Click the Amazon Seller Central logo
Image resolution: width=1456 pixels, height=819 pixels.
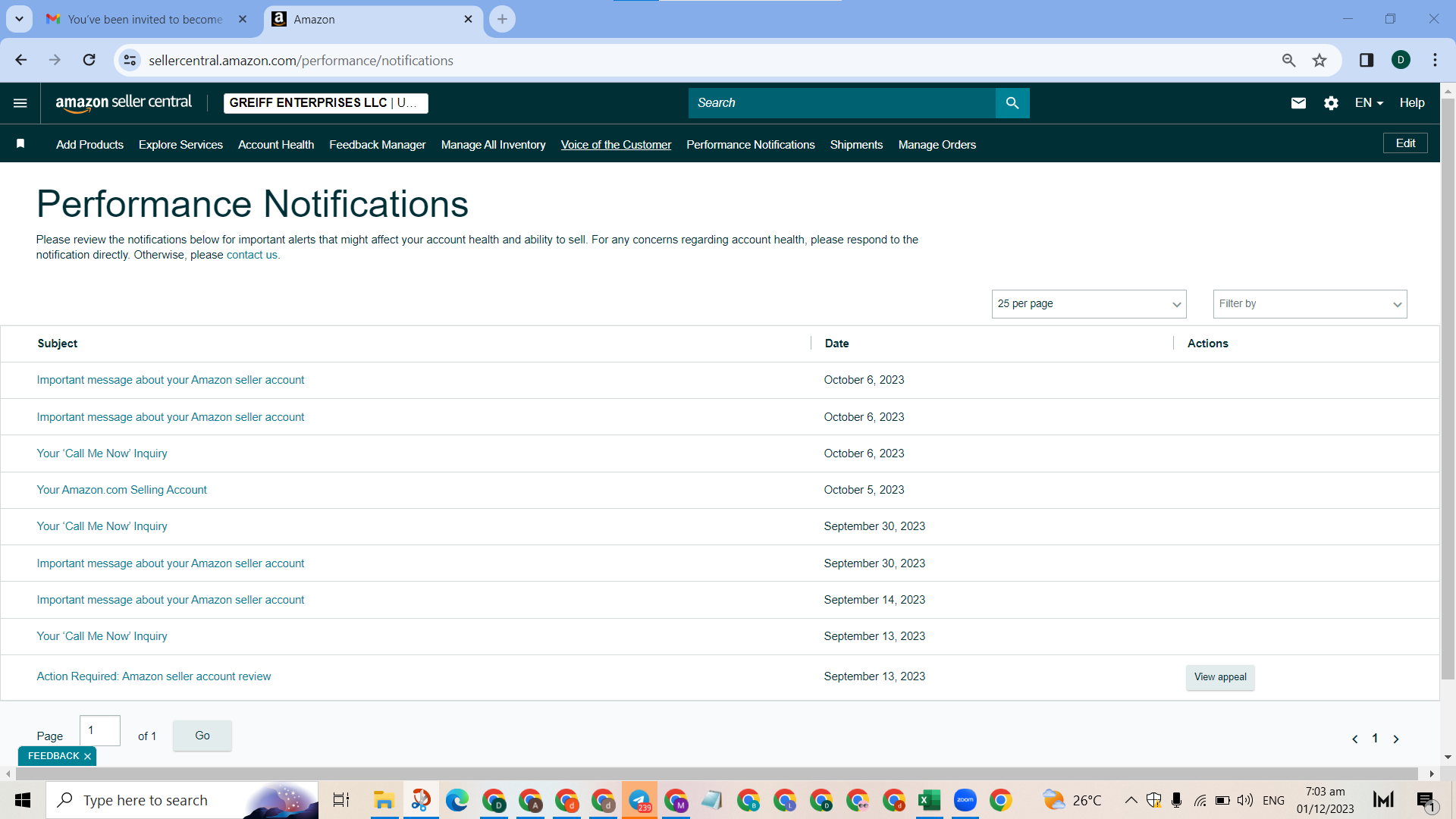coord(124,103)
